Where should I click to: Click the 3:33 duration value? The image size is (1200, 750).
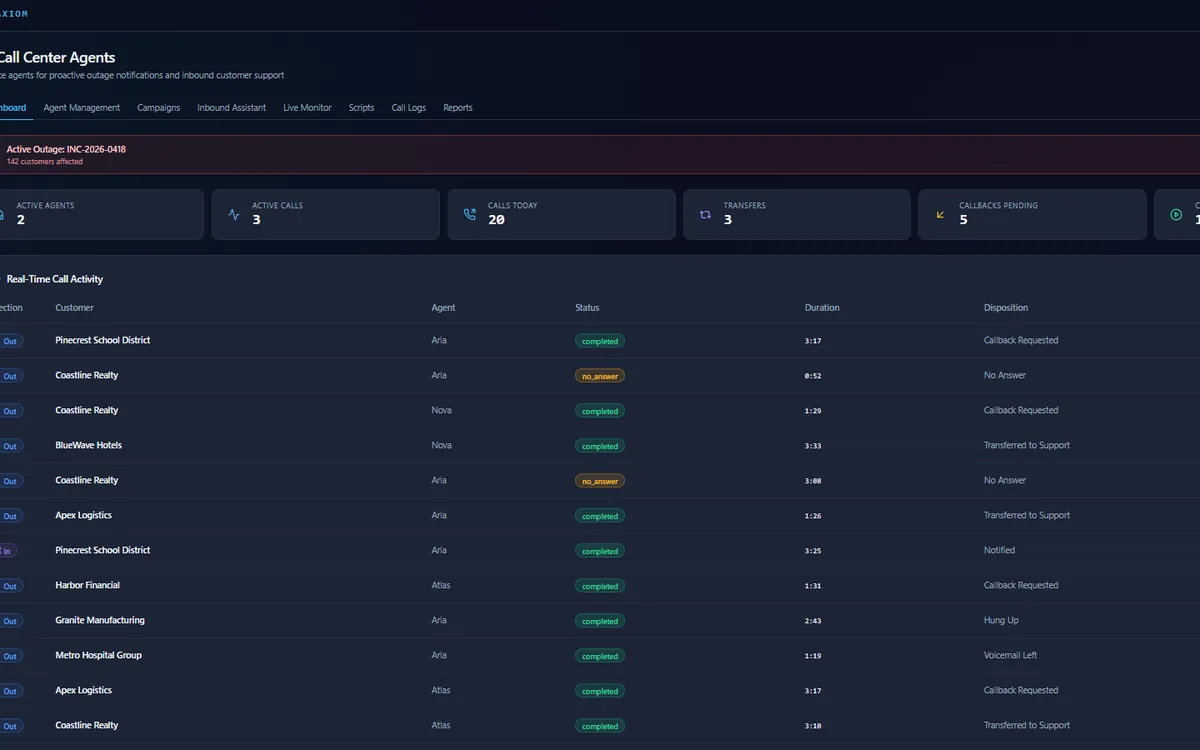(813, 446)
